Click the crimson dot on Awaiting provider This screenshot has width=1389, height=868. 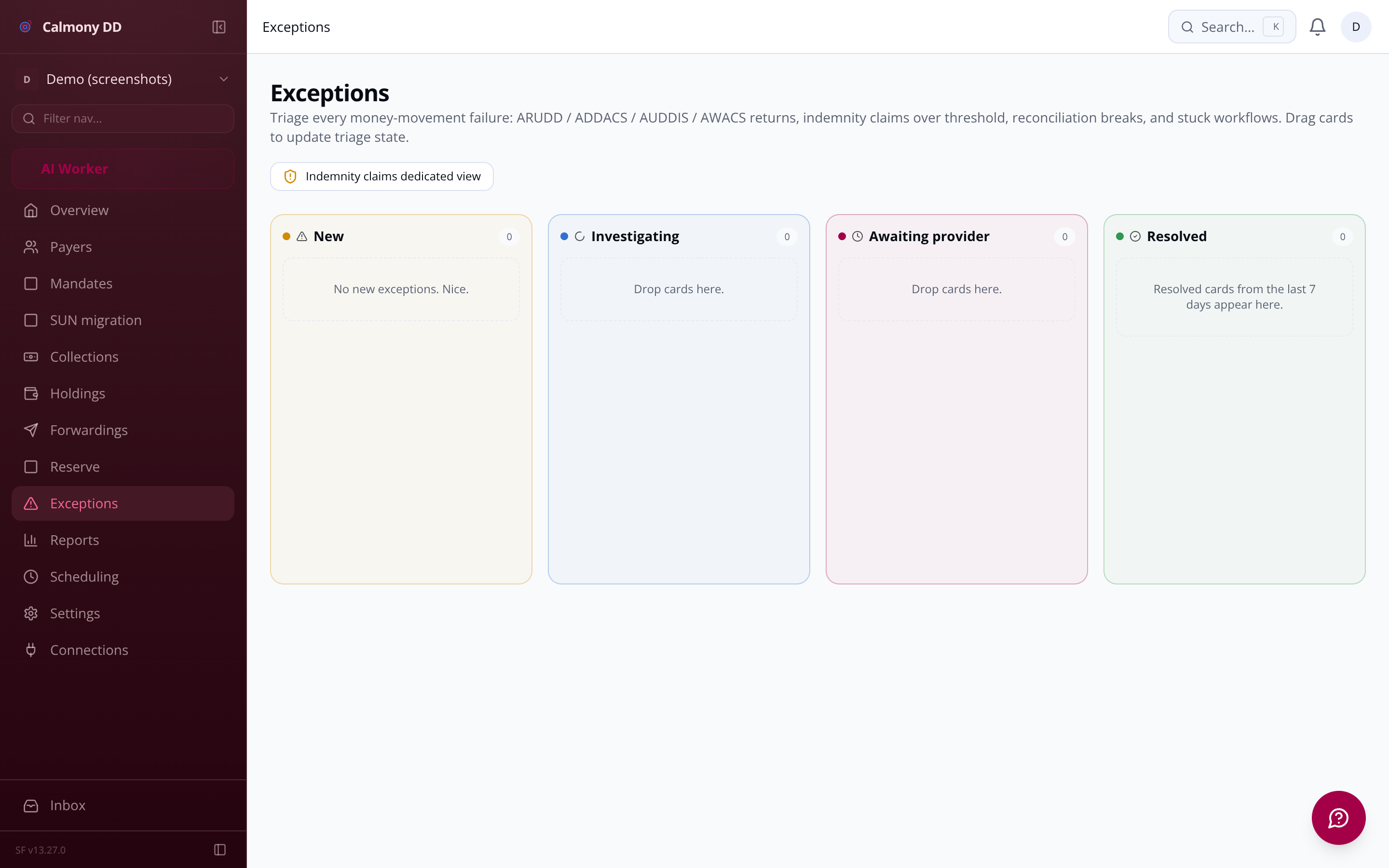tap(842, 237)
